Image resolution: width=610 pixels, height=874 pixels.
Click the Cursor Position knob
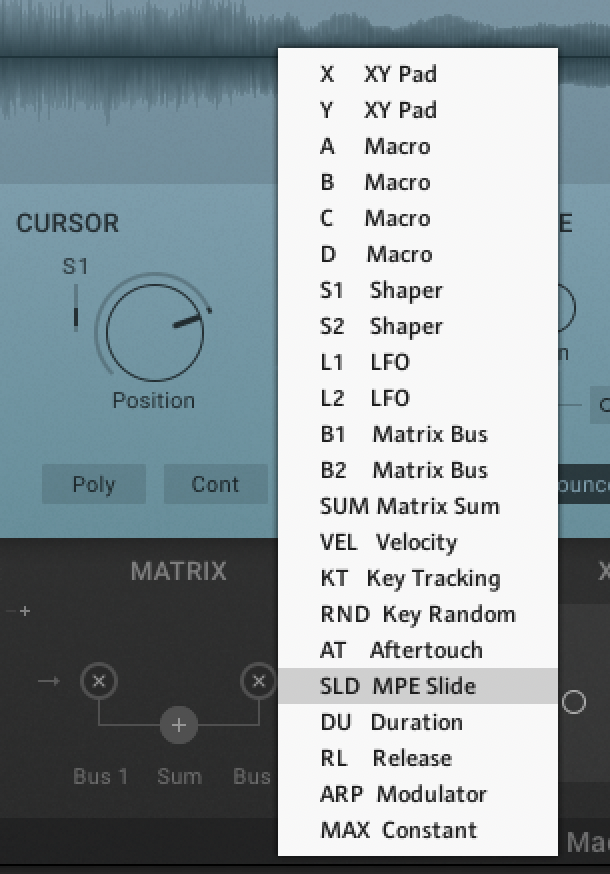[154, 332]
